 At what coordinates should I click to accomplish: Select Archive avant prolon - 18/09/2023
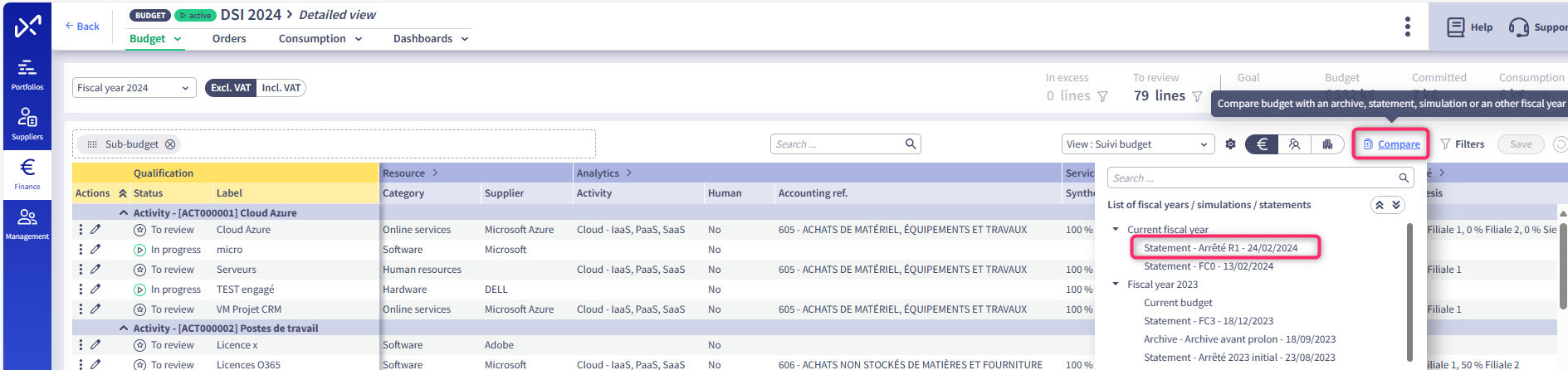coord(1239,339)
